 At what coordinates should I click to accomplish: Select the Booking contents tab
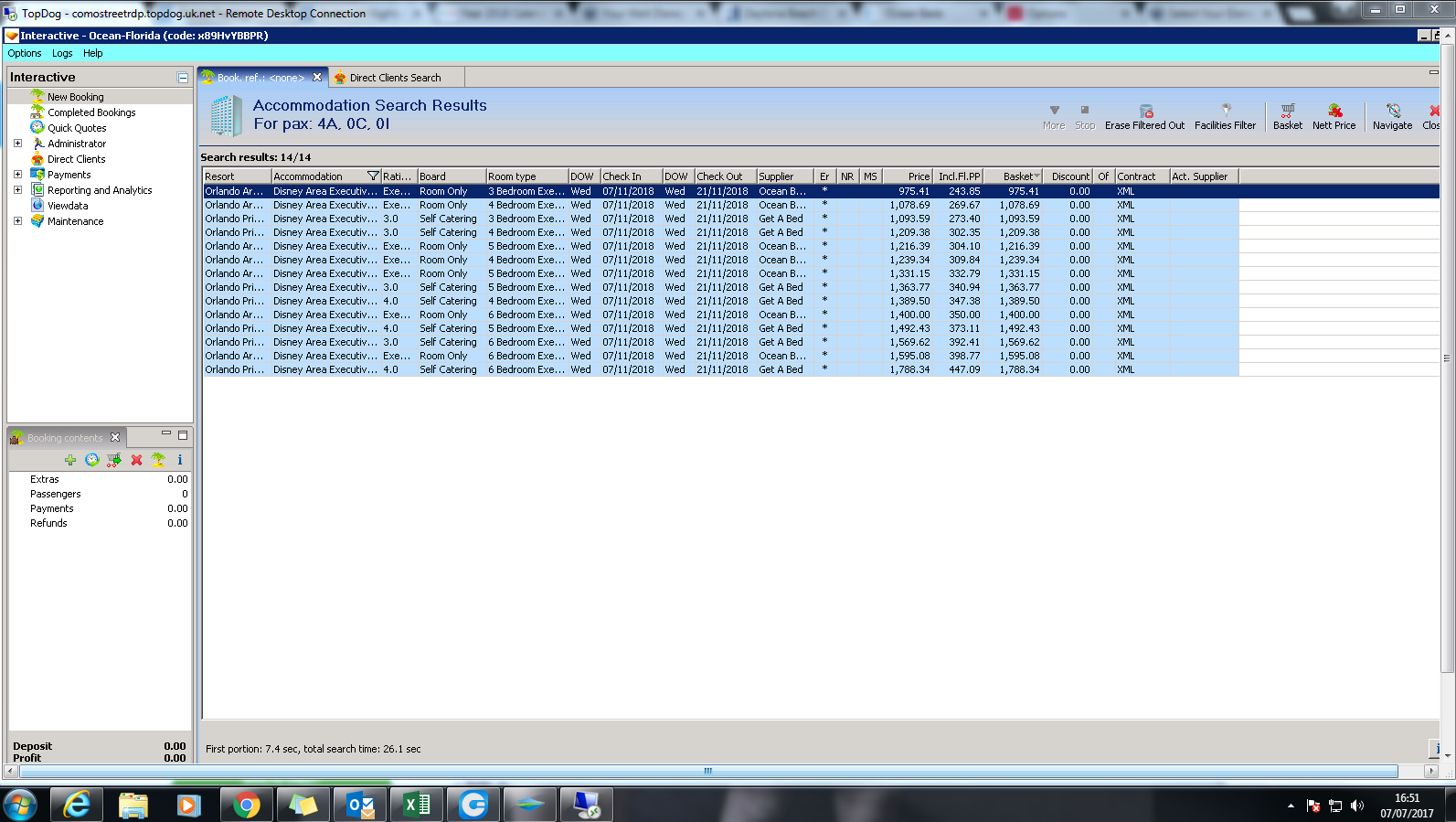click(65, 438)
